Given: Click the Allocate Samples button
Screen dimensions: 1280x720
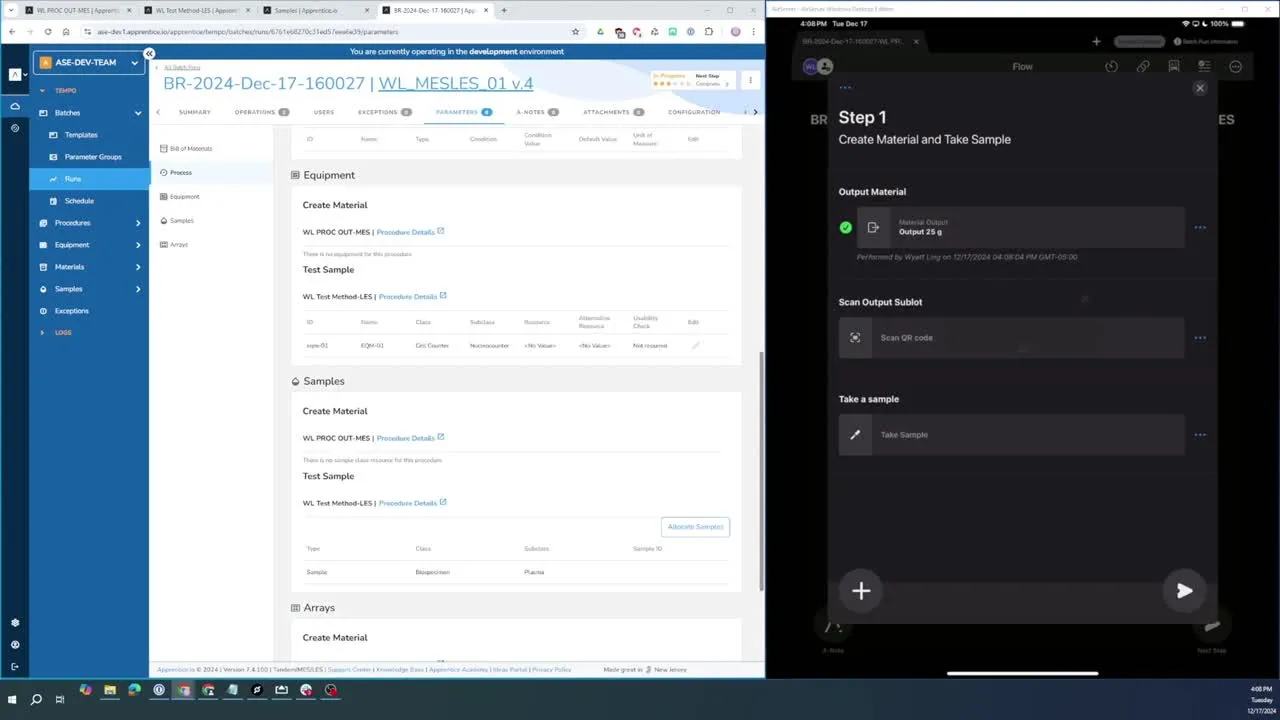Looking at the screenshot, I should coord(695,527).
